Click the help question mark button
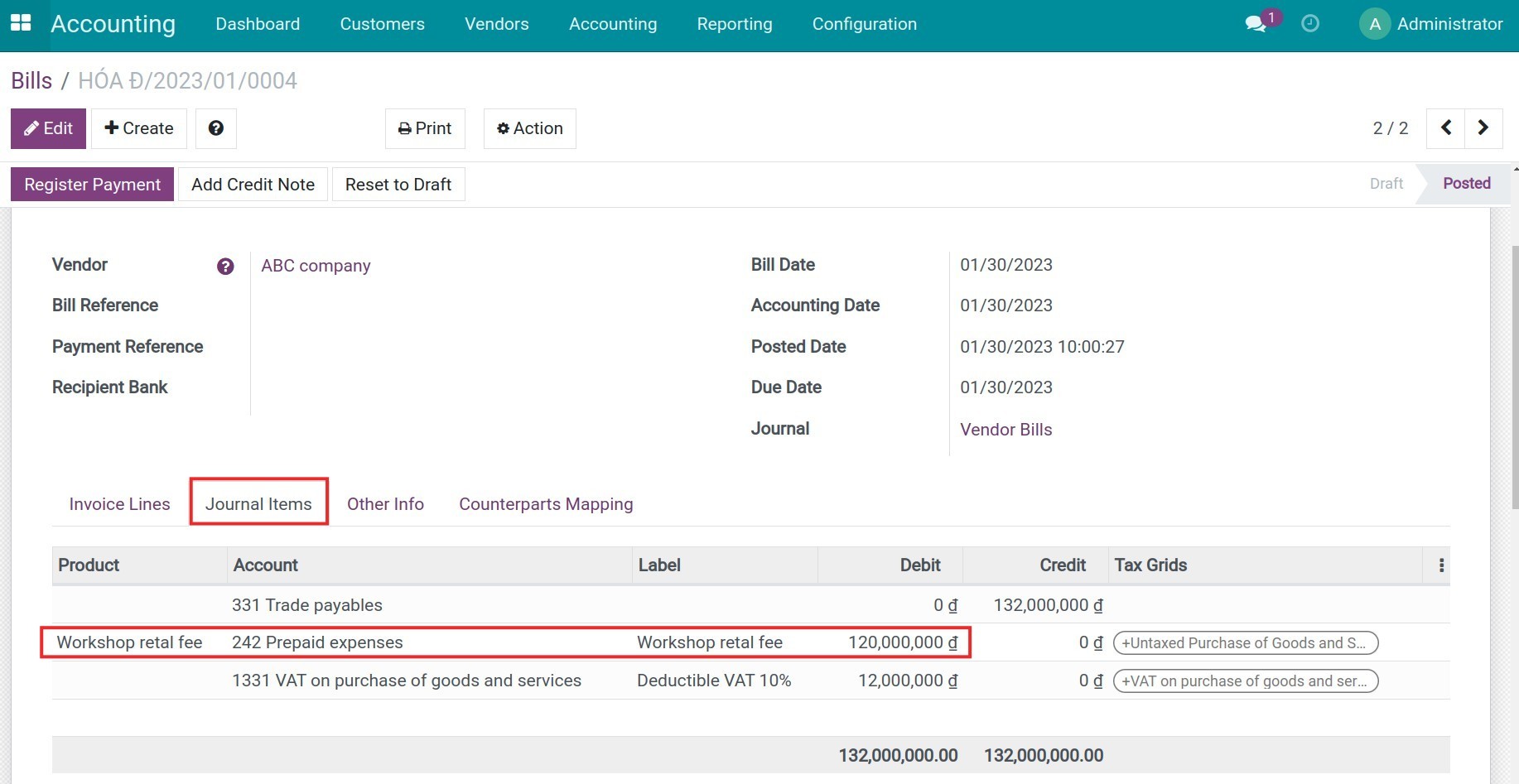 pyautogui.click(x=216, y=128)
